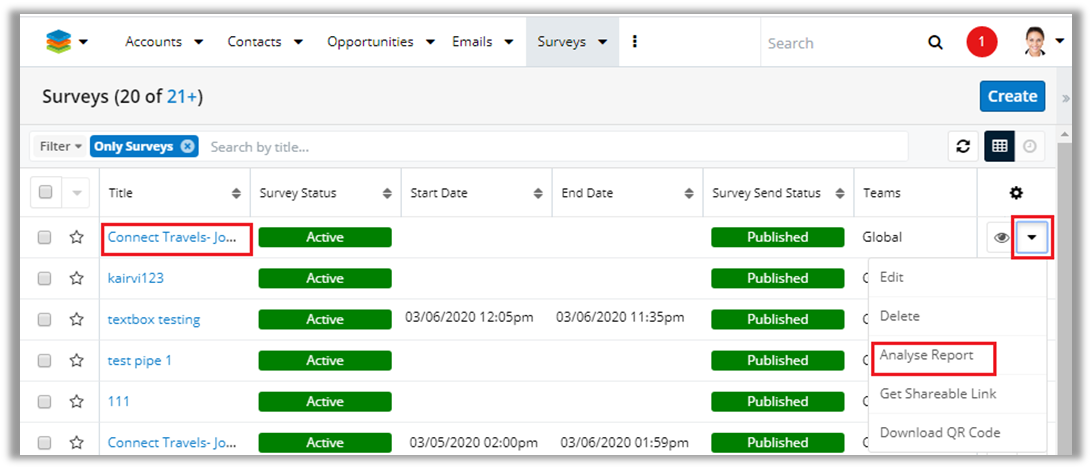
Task: Click the refresh list icon
Action: (963, 146)
